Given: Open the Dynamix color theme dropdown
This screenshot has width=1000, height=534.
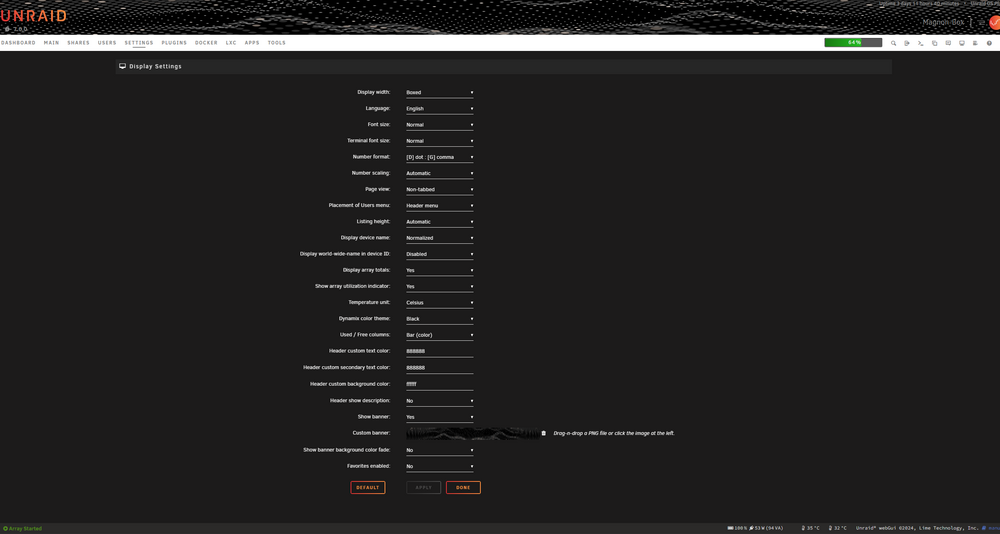Looking at the screenshot, I should [x=439, y=319].
